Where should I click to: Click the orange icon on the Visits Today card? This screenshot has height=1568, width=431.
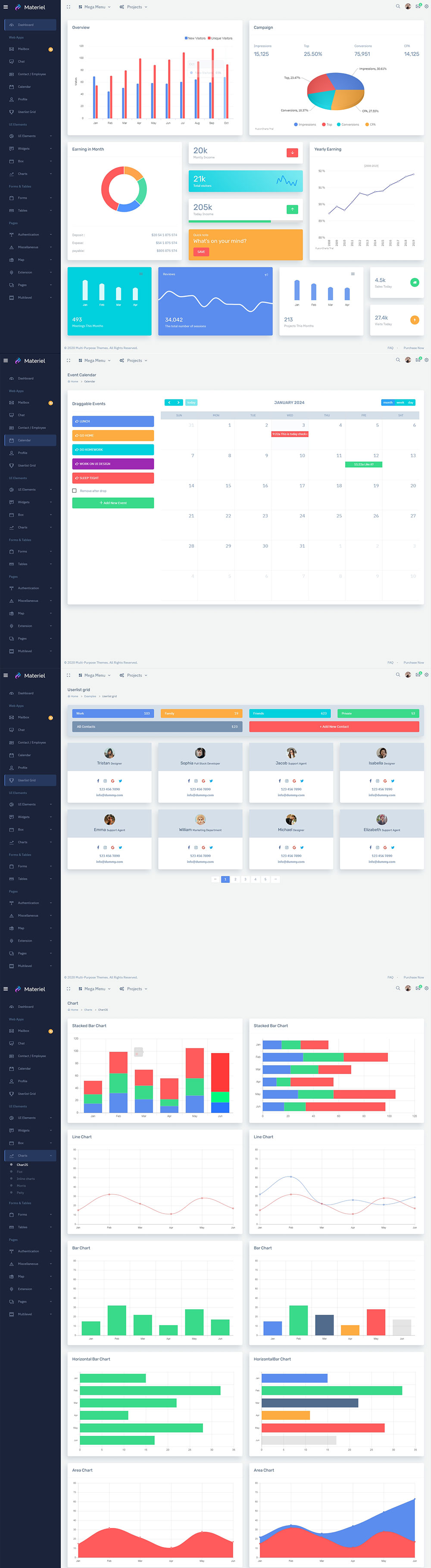click(415, 320)
